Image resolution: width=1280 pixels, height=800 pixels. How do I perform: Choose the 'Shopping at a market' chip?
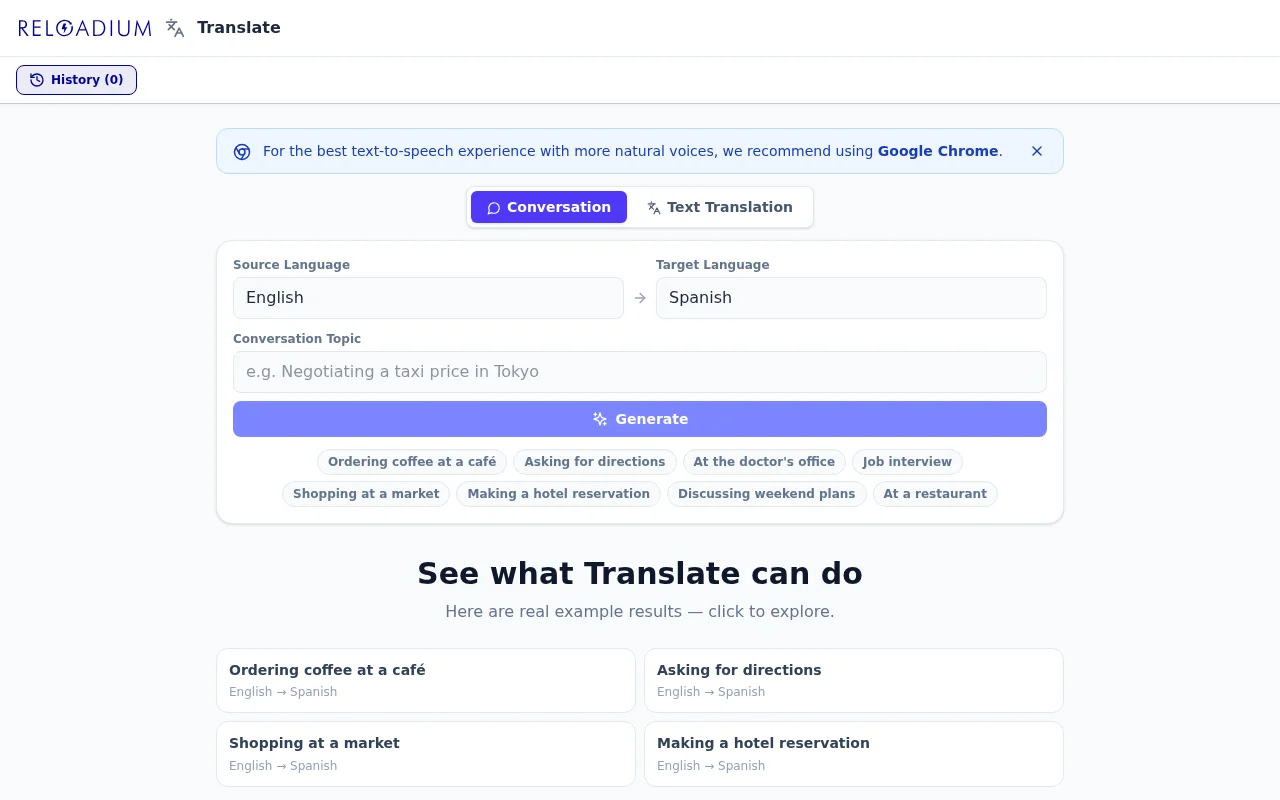click(x=366, y=494)
